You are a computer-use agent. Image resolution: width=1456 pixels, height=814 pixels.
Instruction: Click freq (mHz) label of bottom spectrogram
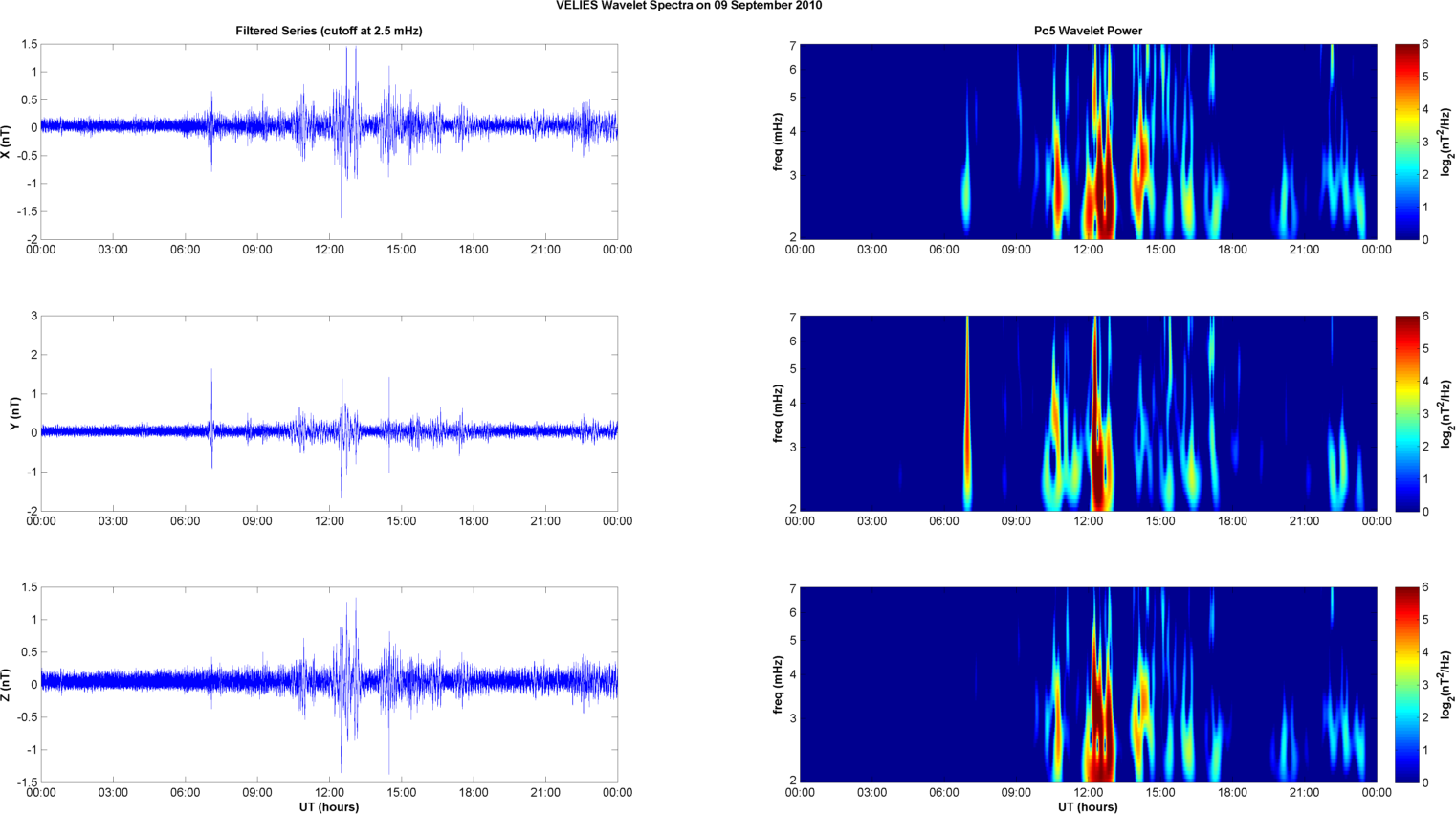click(779, 685)
